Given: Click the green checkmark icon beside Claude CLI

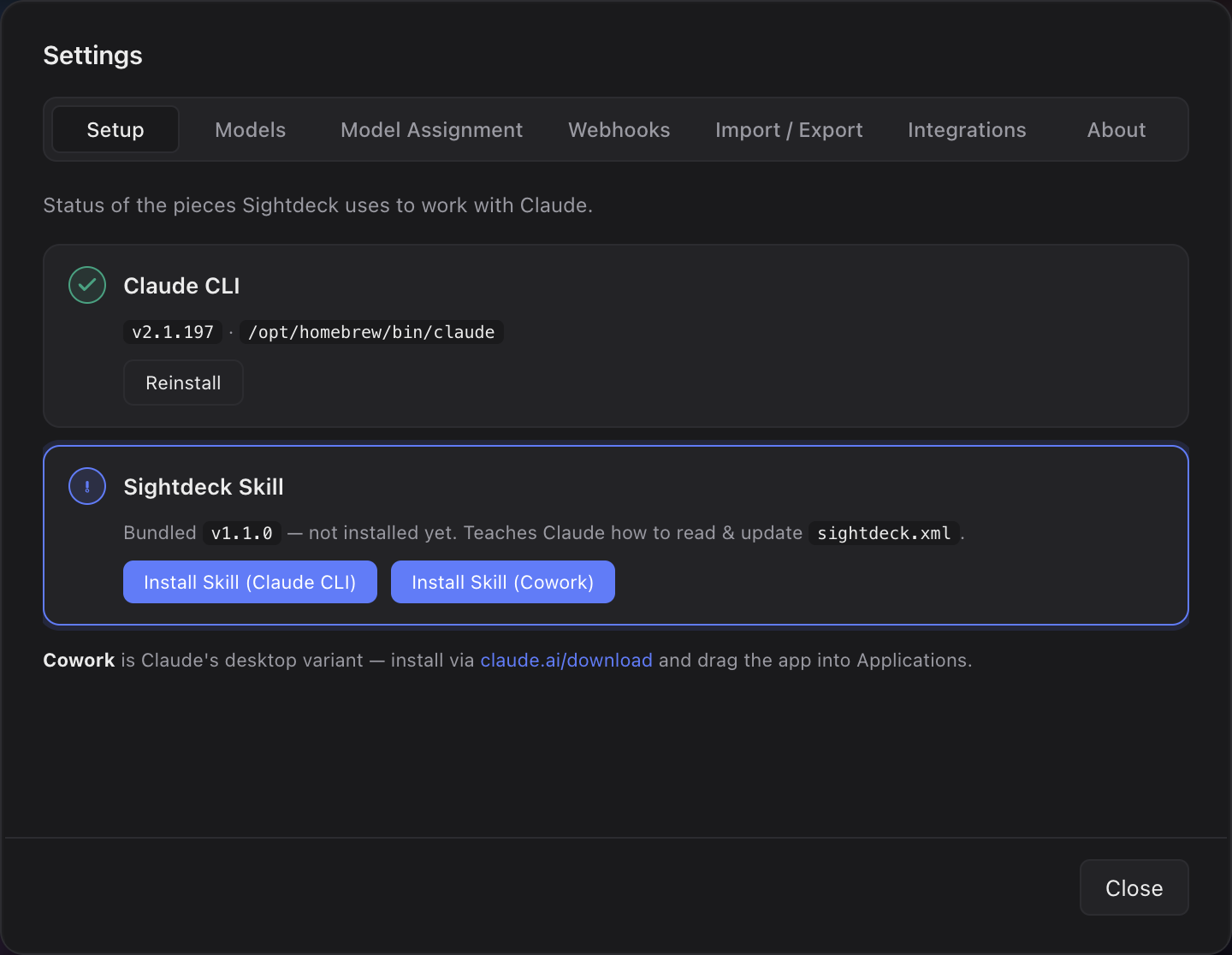Looking at the screenshot, I should coord(87,285).
